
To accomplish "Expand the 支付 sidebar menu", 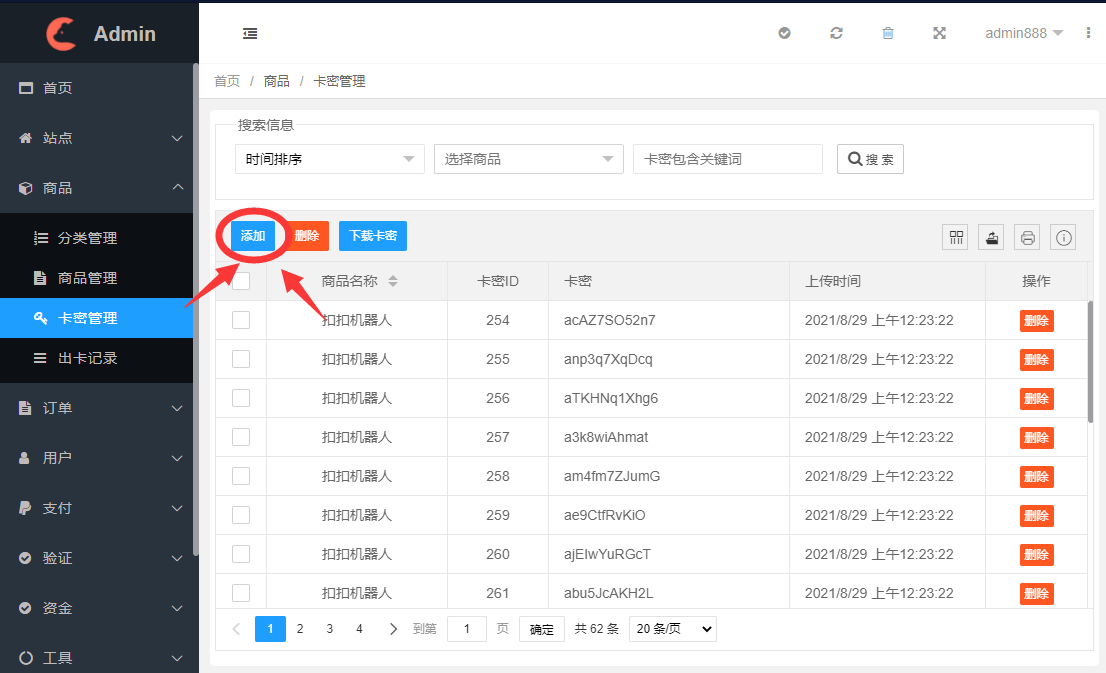I will coord(97,508).
